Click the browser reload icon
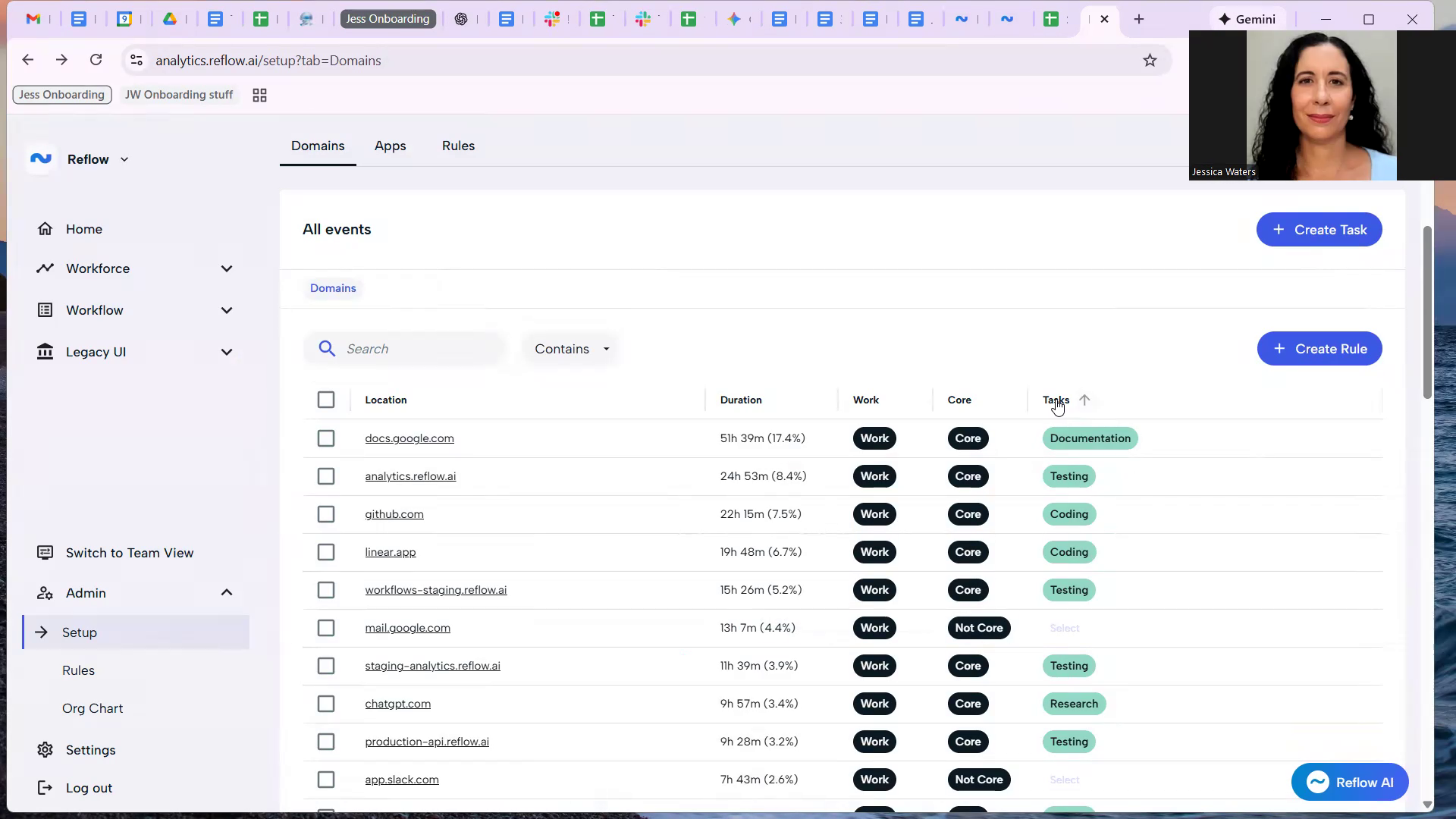 coord(96,60)
